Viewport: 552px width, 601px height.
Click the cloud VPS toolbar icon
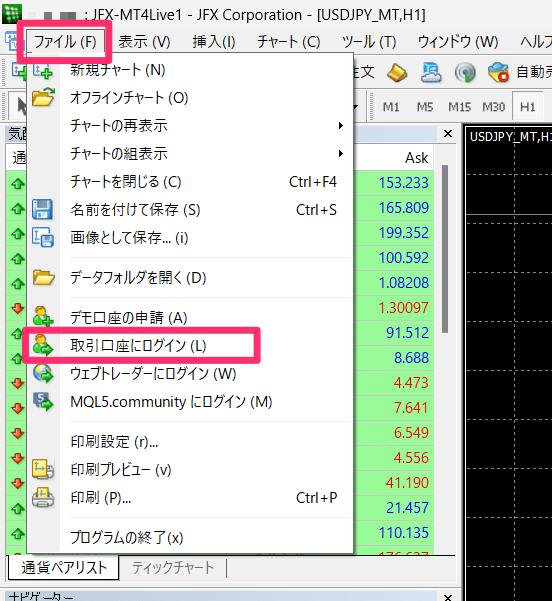pyautogui.click(x=431, y=72)
